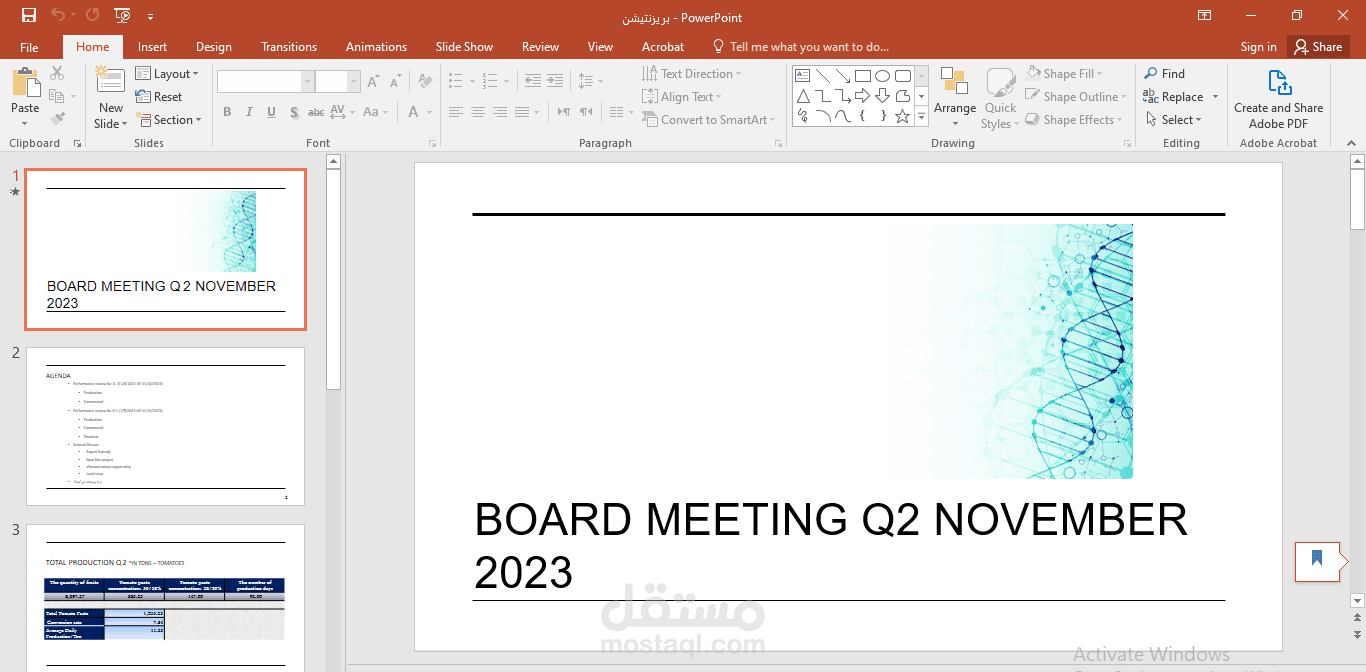Select the isosceles triangle shape
Viewport: 1366px width, 672px height.
[x=802, y=96]
